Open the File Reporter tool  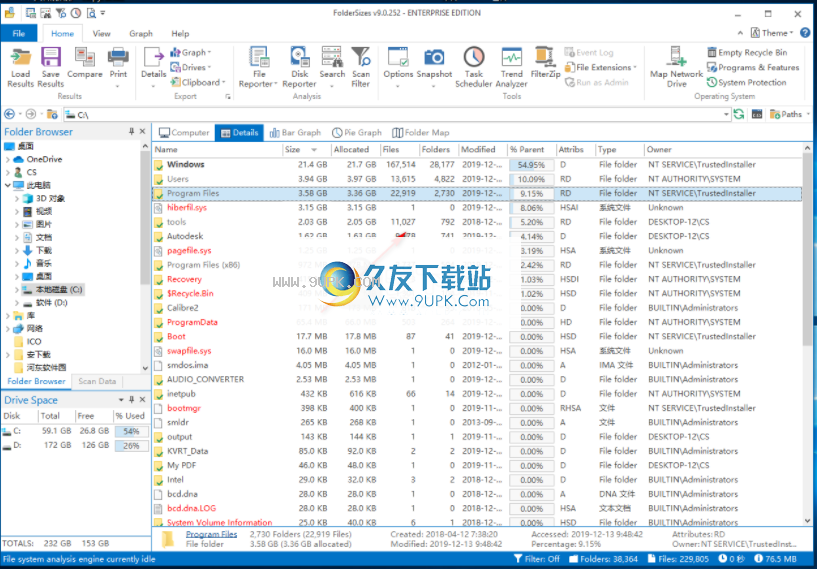(x=258, y=68)
